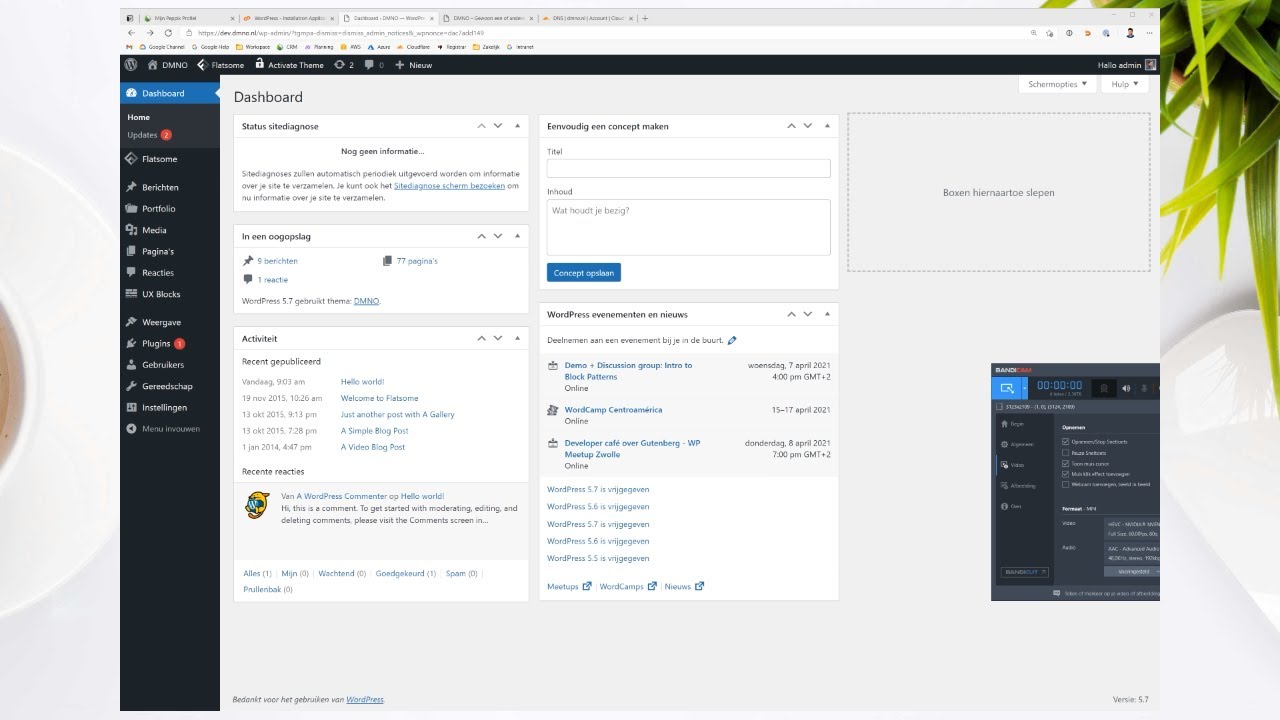Collapse sidebar with Menu invouwen
The width and height of the screenshot is (1280, 720).
click(170, 429)
